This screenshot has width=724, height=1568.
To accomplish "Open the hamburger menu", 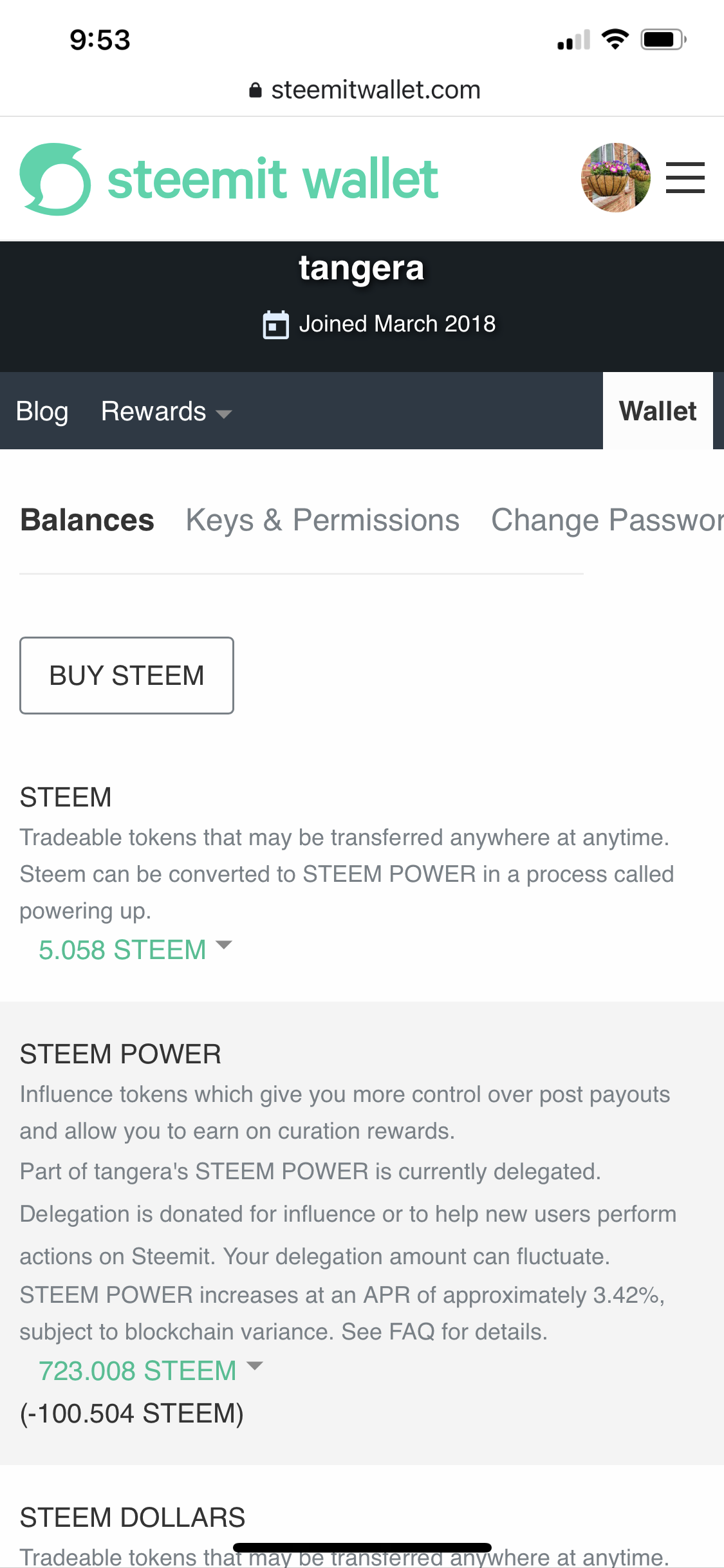I will click(685, 178).
